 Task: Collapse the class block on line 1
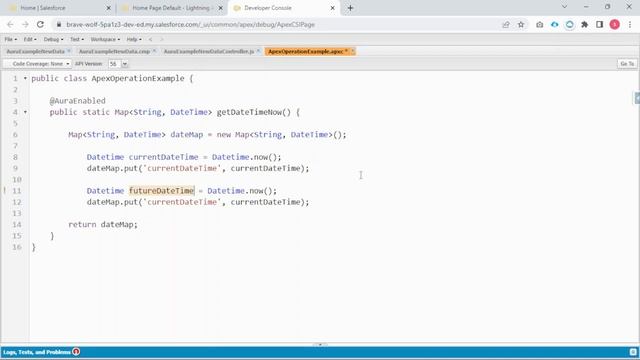tap(25, 78)
